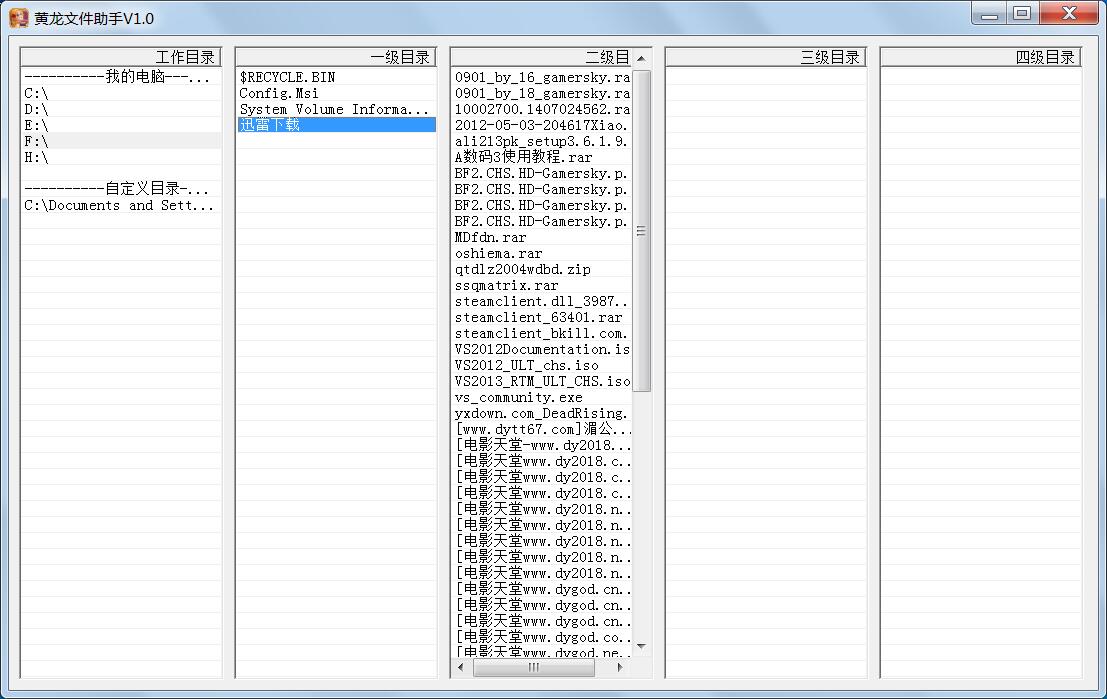This screenshot has height=699, width=1107.
Task: Minimize the 黄龙文件助手 window
Action: point(989,13)
